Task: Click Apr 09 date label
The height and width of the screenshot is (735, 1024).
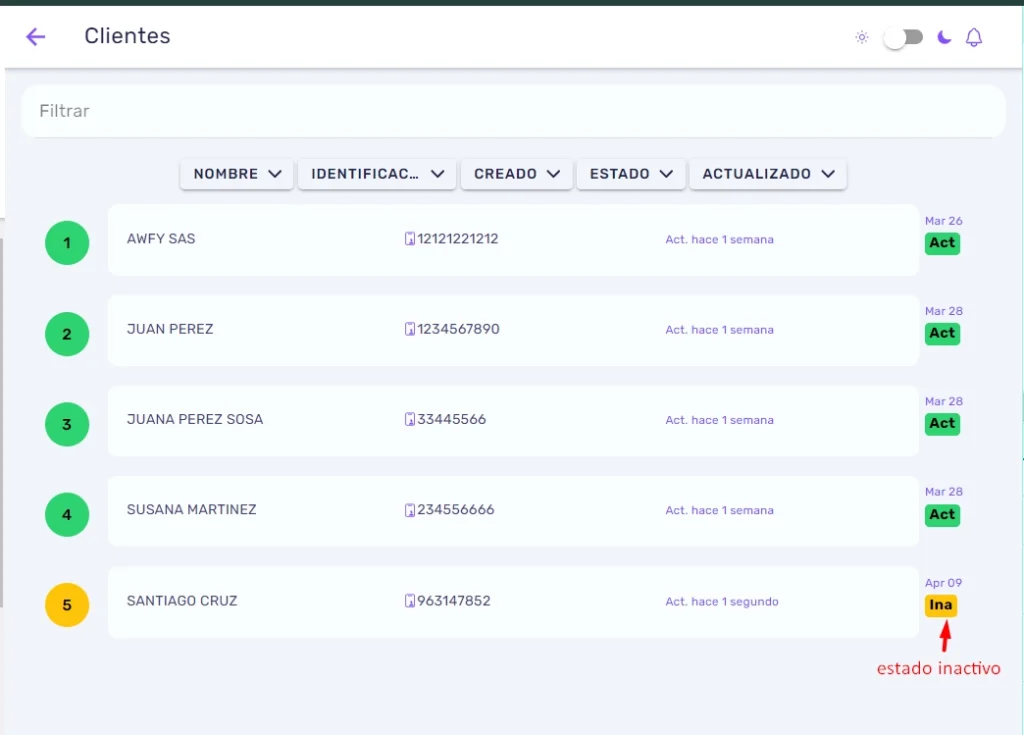Action: (944, 583)
